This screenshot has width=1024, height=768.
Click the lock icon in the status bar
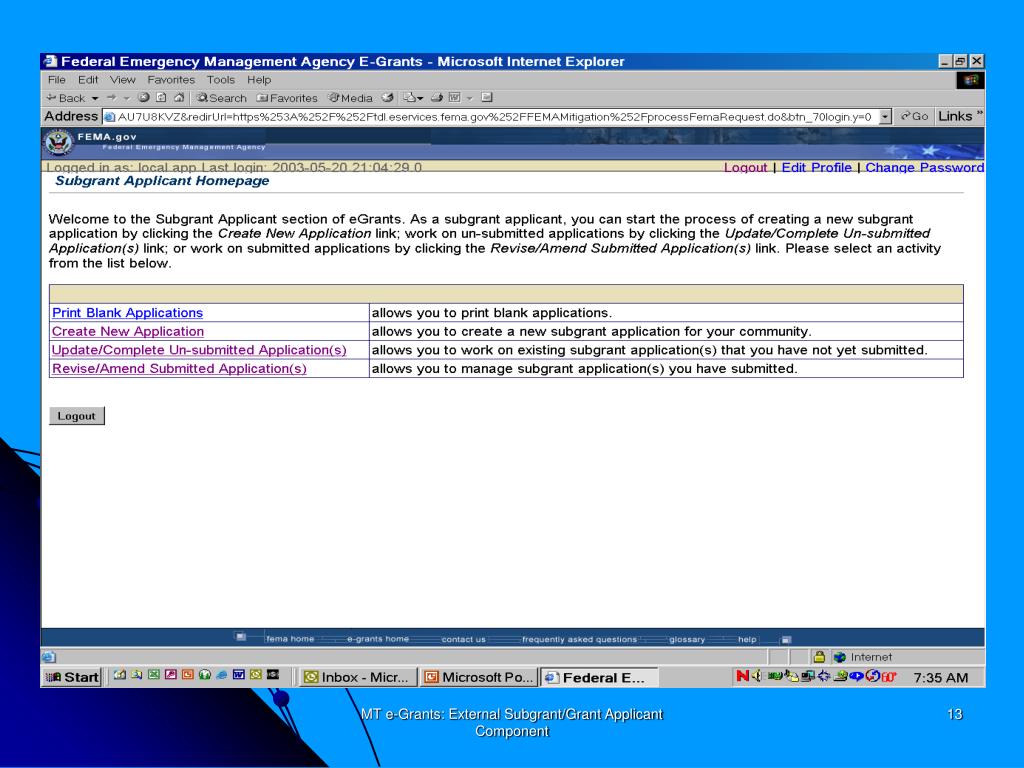point(819,657)
